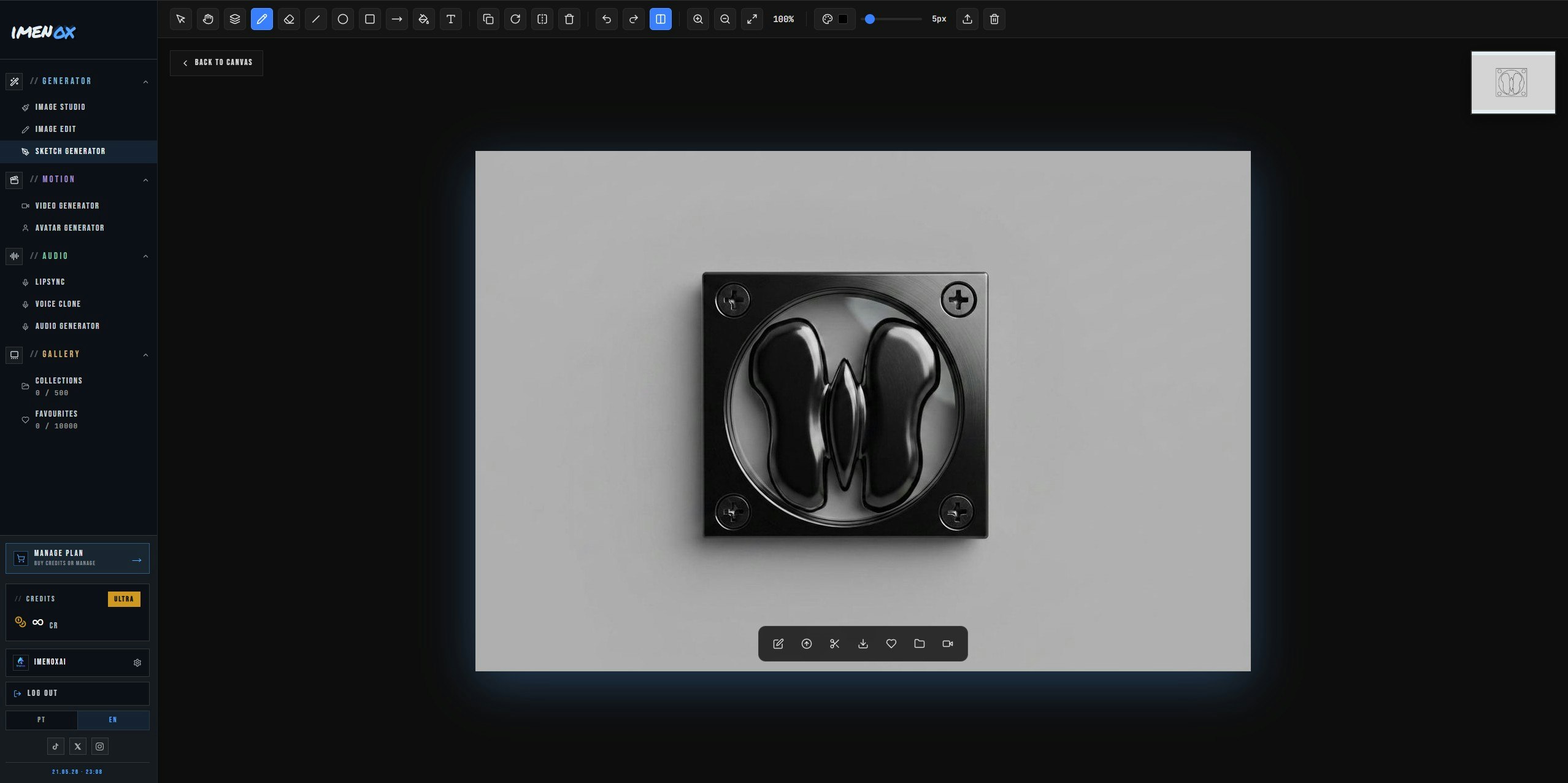The width and height of the screenshot is (1568, 783).
Task: Add image to favourites with heart icon
Action: (891, 644)
